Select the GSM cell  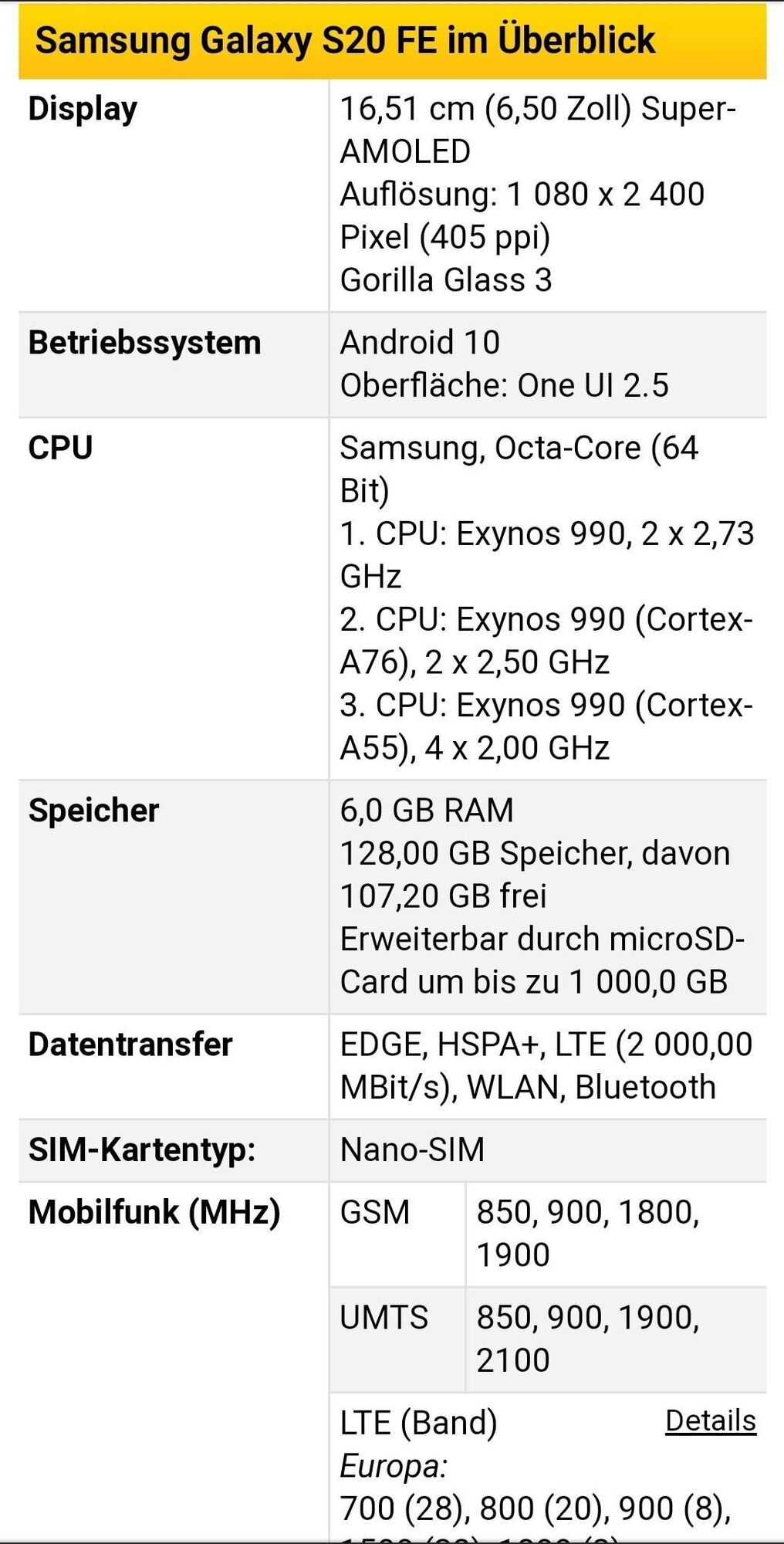coord(375,1212)
